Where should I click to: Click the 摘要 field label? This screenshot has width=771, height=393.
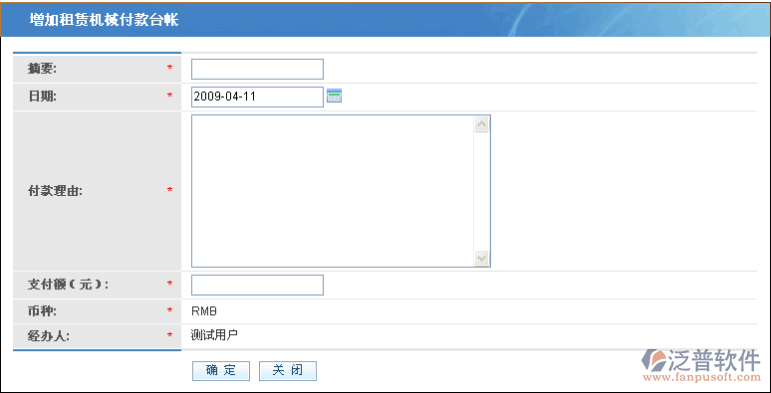42,69
